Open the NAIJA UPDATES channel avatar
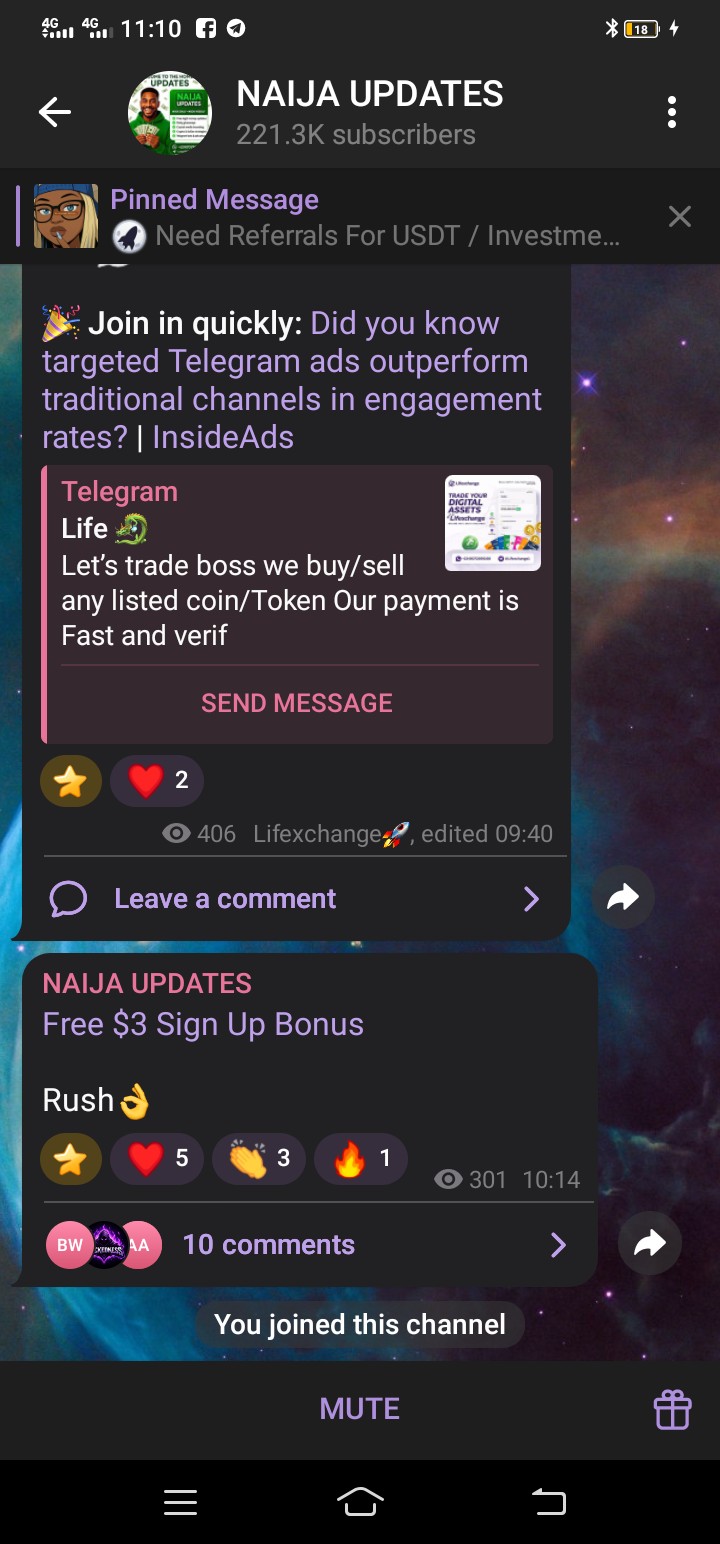 pos(170,113)
